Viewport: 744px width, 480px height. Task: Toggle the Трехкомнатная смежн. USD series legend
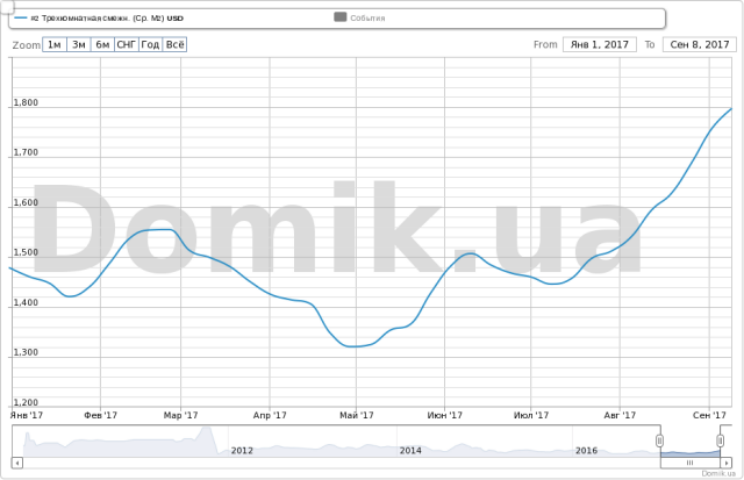pos(99,18)
